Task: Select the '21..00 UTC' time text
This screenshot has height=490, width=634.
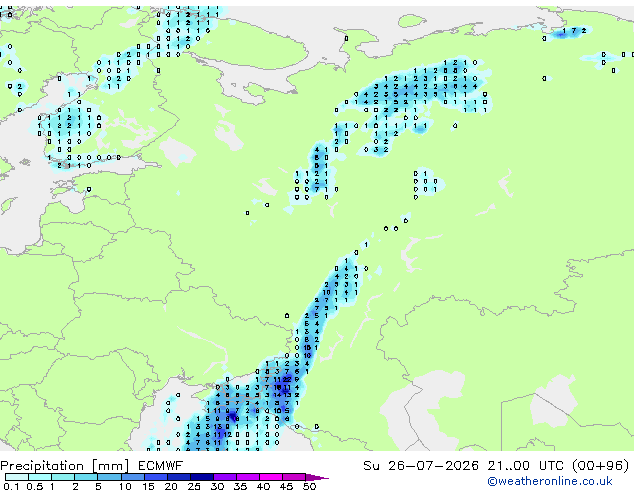Action: (x=525, y=466)
